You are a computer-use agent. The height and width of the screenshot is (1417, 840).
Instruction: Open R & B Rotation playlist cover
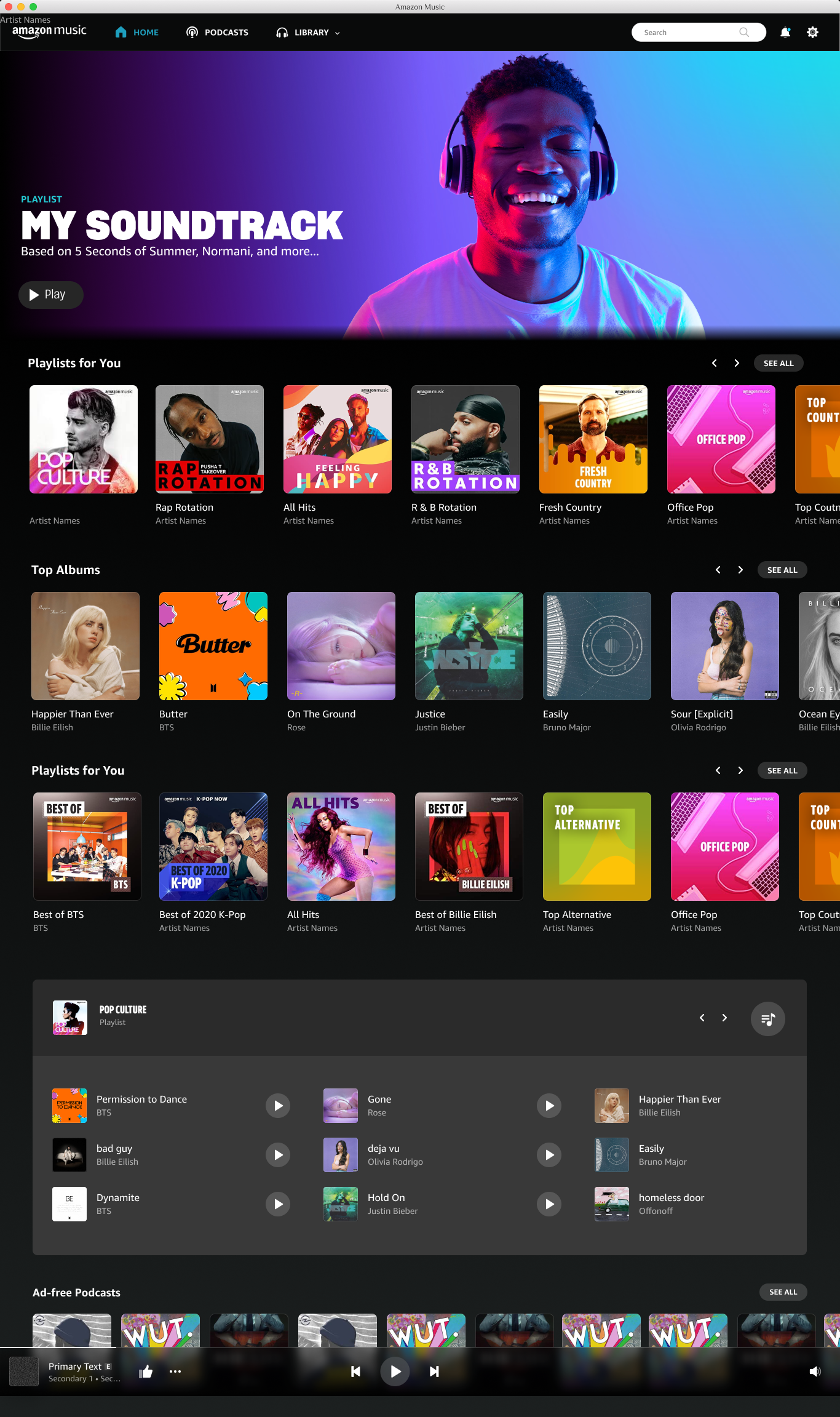tap(466, 439)
